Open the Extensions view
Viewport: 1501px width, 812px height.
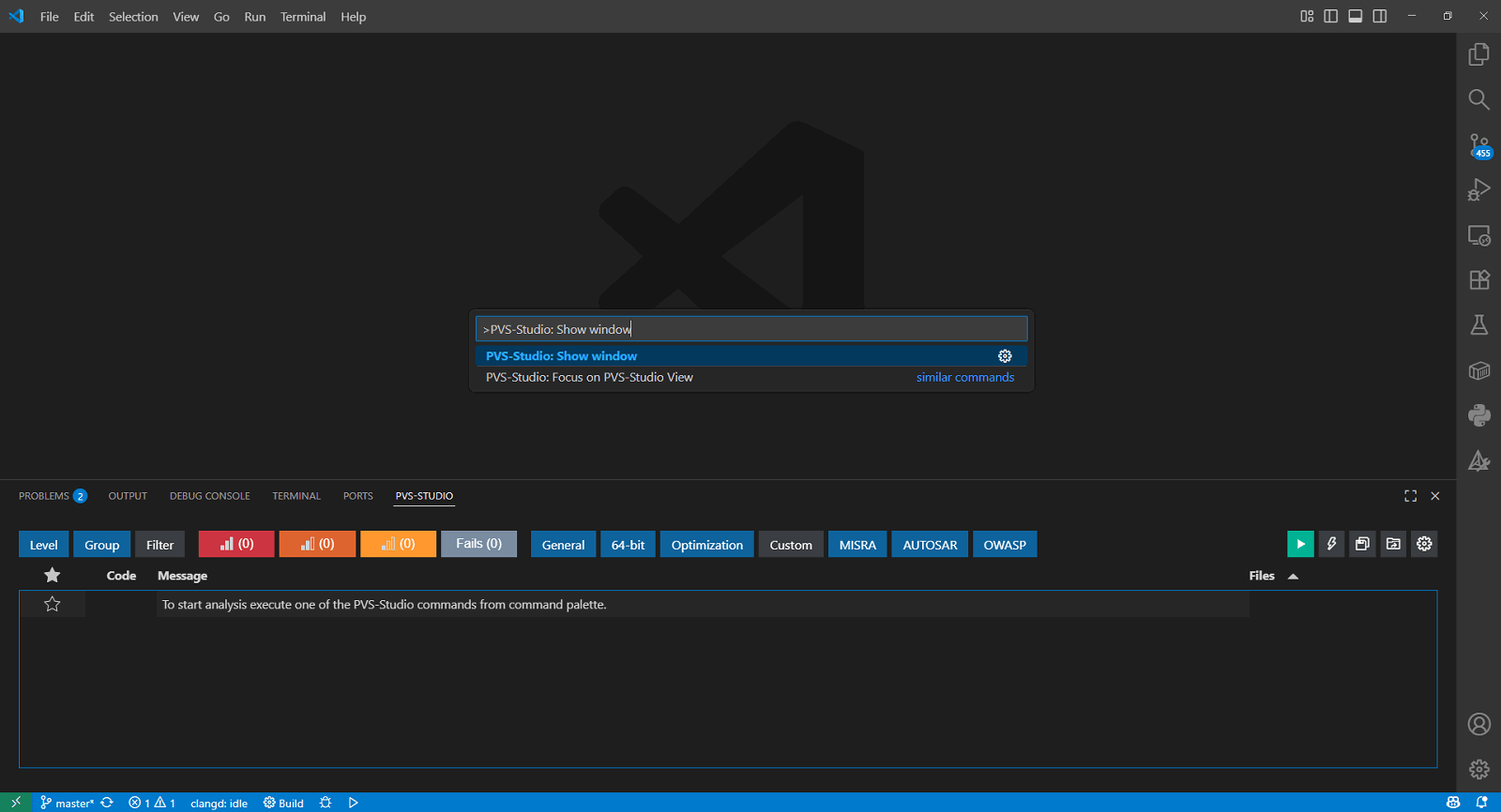click(1478, 279)
